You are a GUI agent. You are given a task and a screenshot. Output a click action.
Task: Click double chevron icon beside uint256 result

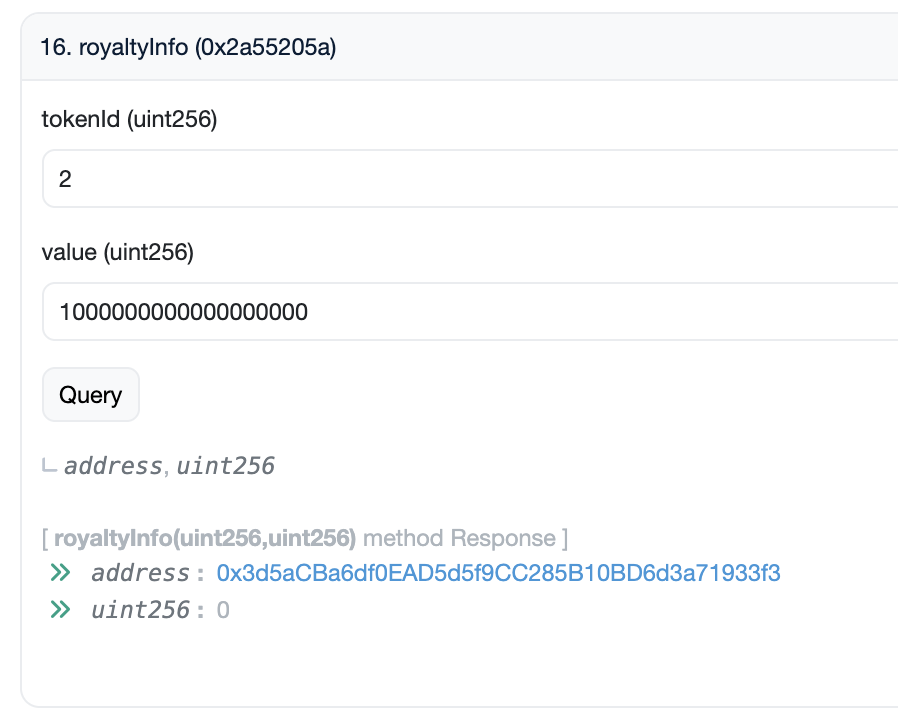(61, 609)
